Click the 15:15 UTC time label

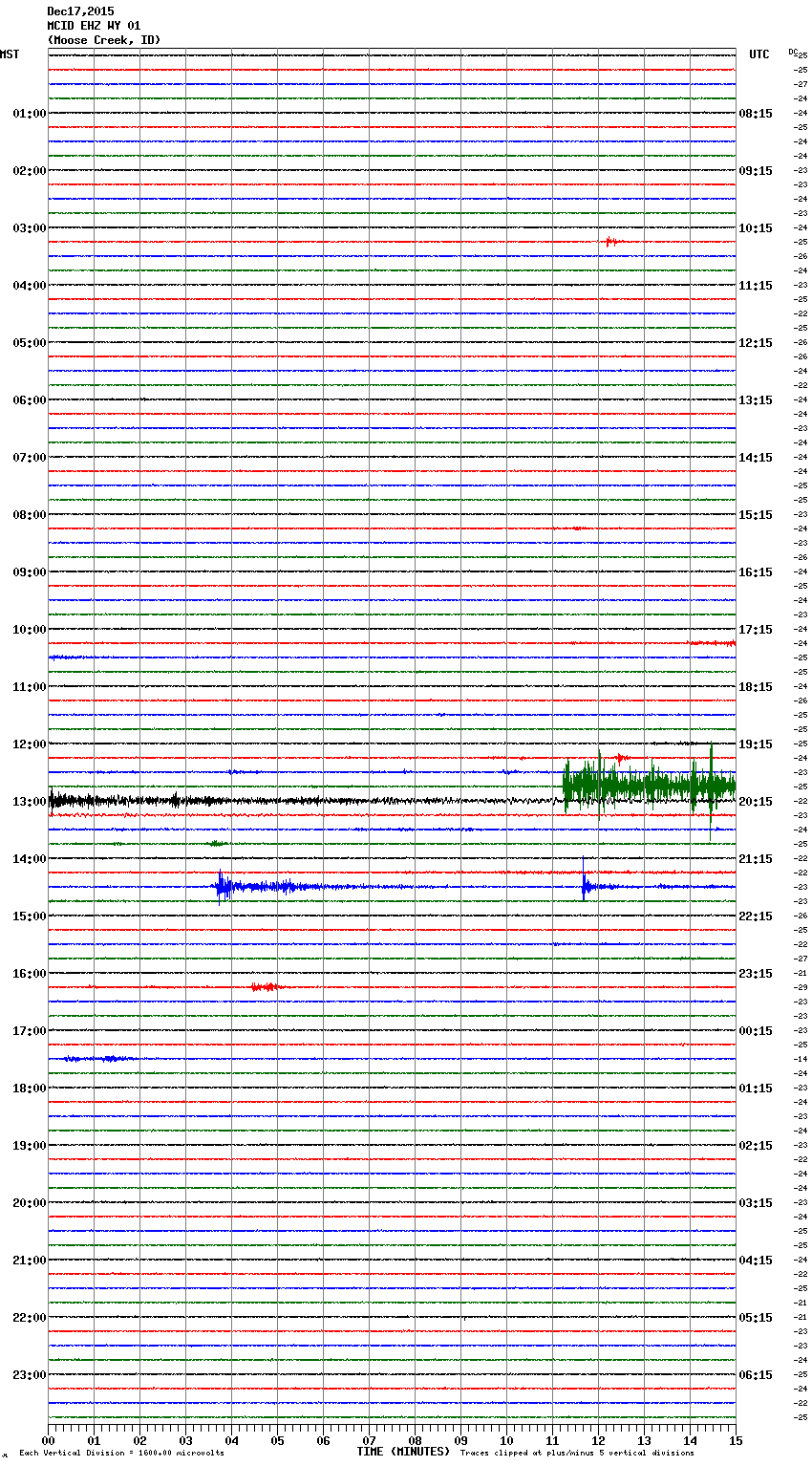pos(756,515)
